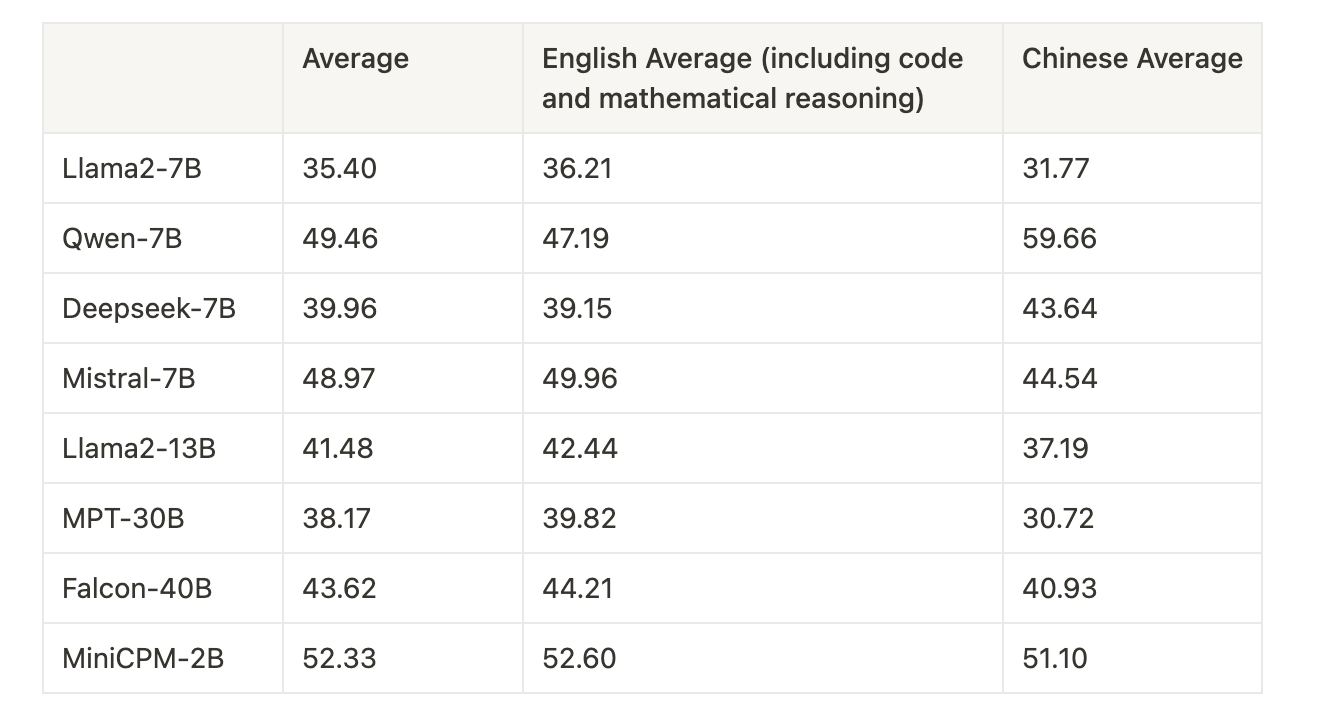Click the MiniCPM-2B model name cell

pyautogui.click(x=143, y=658)
